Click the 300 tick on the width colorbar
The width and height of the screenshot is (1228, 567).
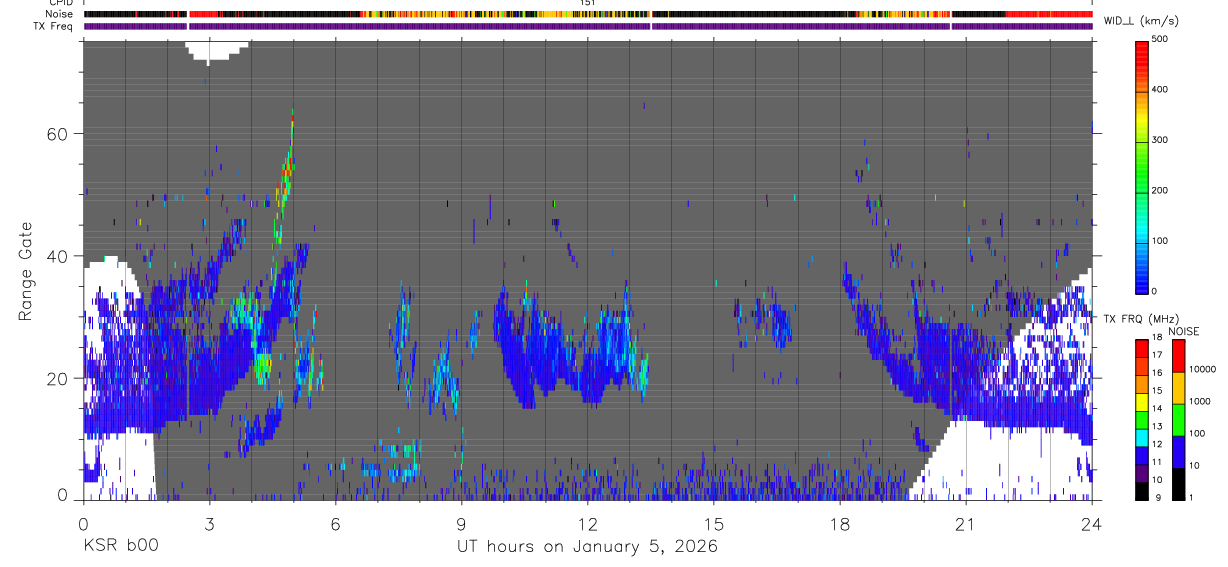click(x=1160, y=140)
